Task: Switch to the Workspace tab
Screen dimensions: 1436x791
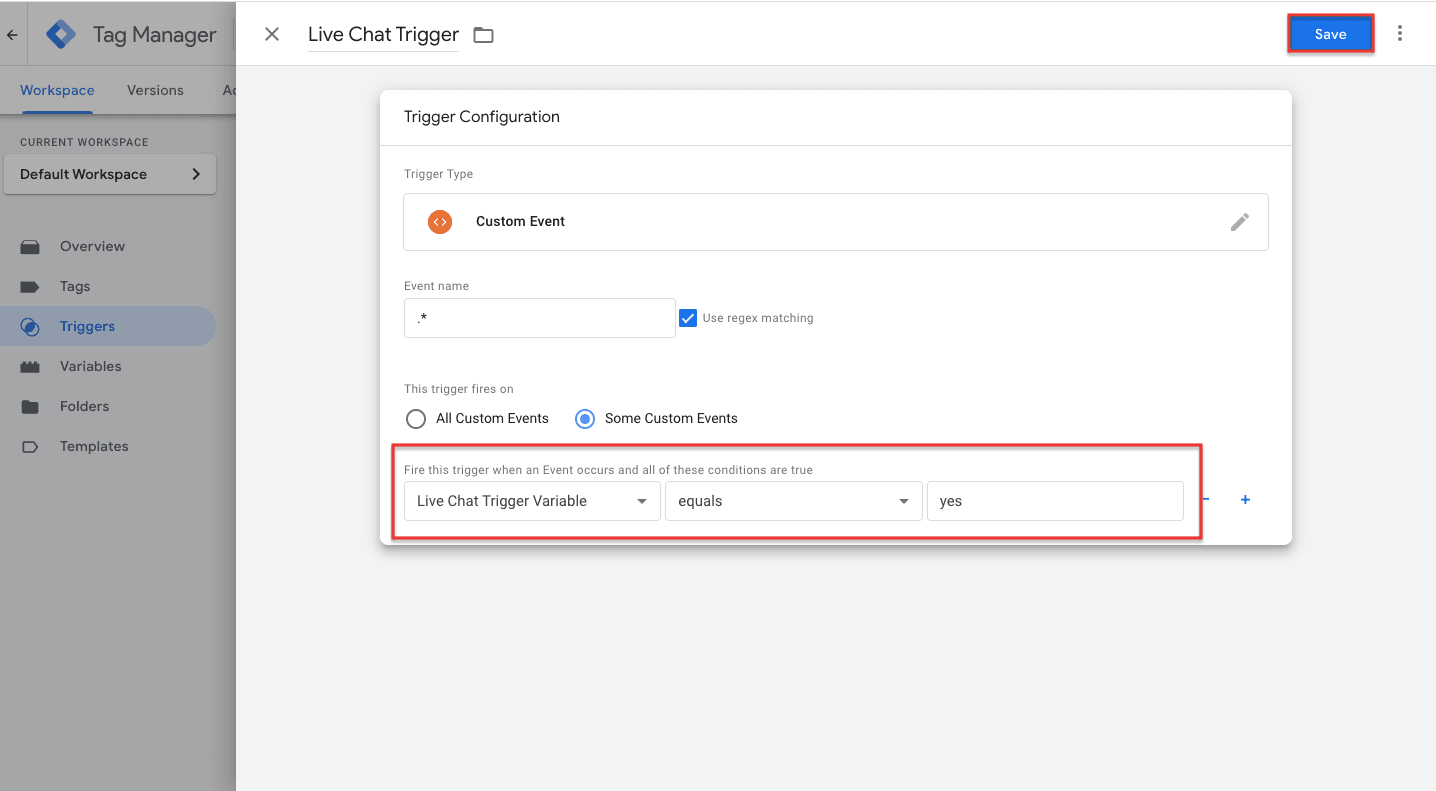Action: [x=57, y=90]
